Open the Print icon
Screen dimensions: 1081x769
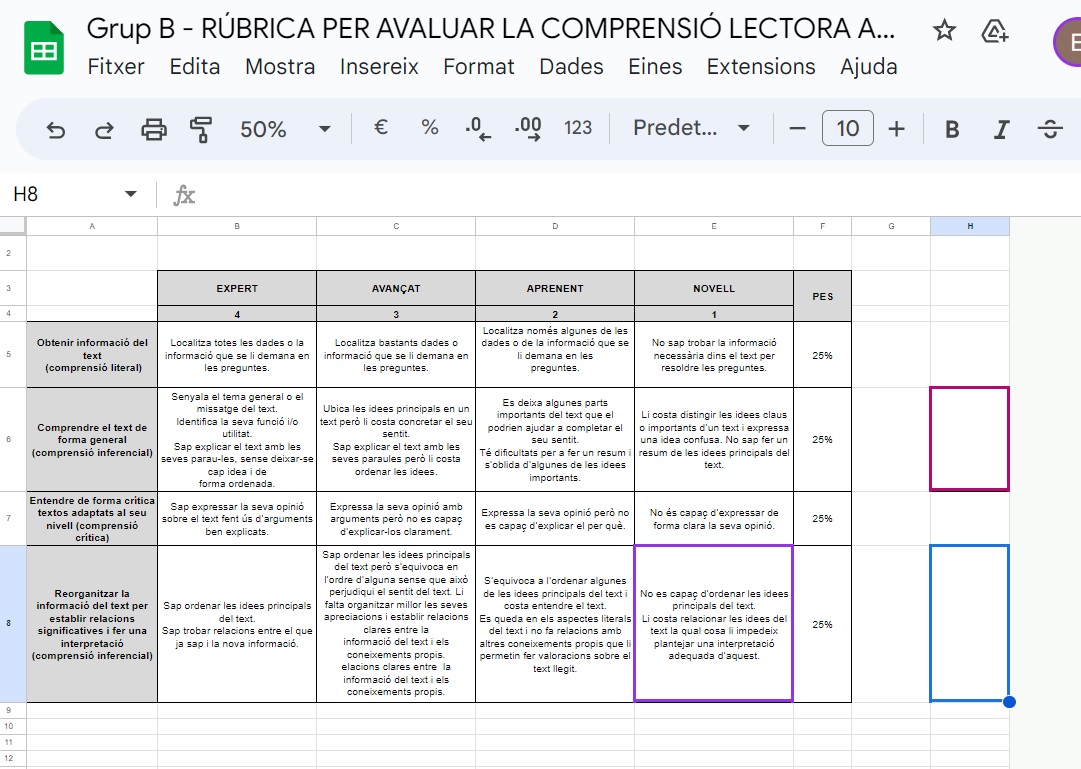[x=155, y=128]
